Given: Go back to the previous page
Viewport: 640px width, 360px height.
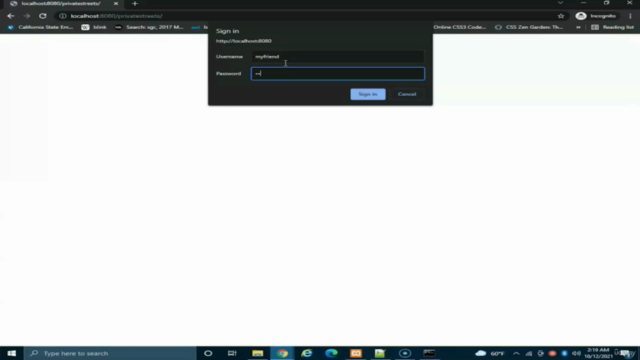Looking at the screenshot, I should (11, 16).
